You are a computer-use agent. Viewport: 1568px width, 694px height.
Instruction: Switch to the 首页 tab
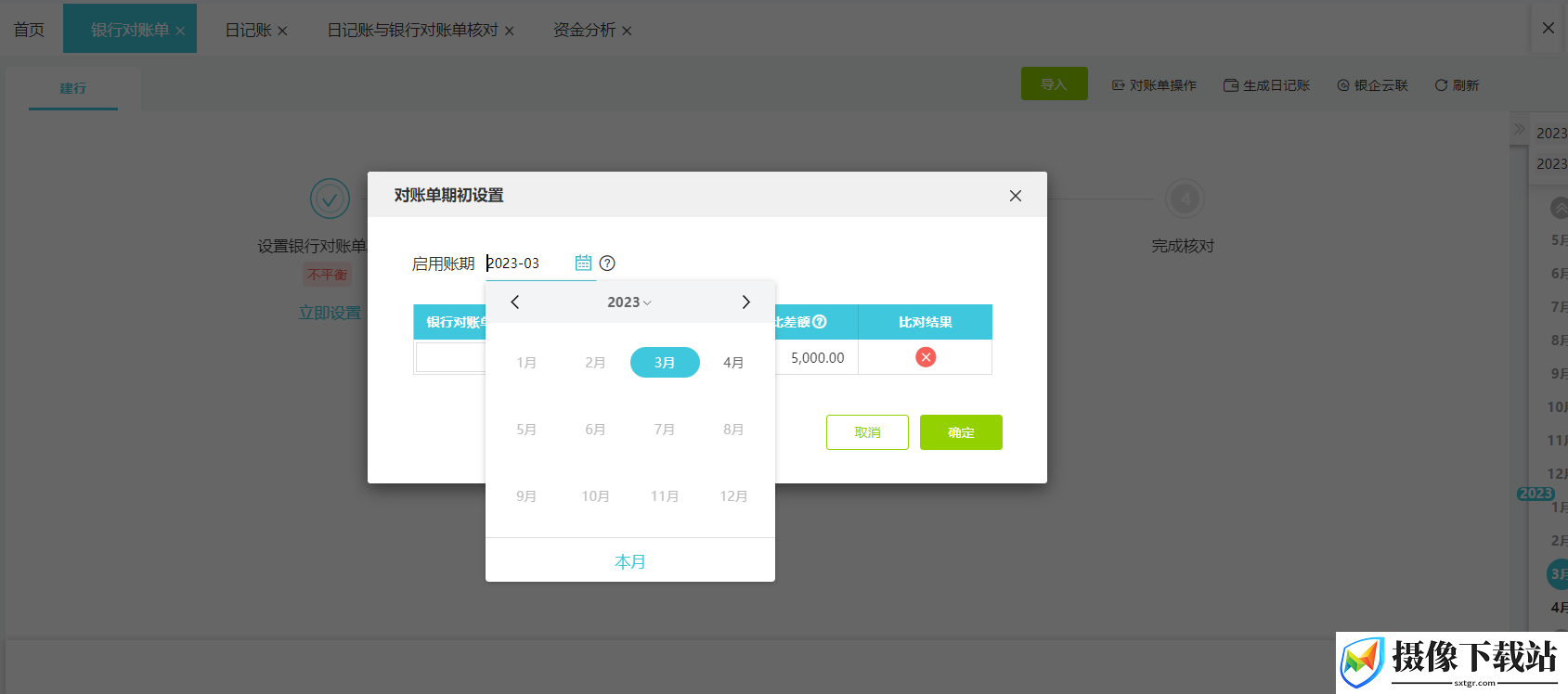(x=29, y=30)
